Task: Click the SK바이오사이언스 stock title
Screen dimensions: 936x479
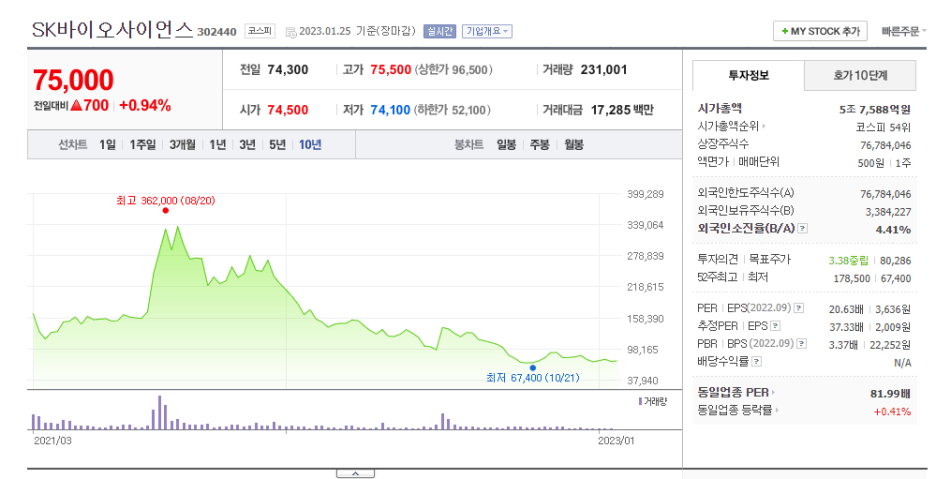Action: [x=112, y=29]
